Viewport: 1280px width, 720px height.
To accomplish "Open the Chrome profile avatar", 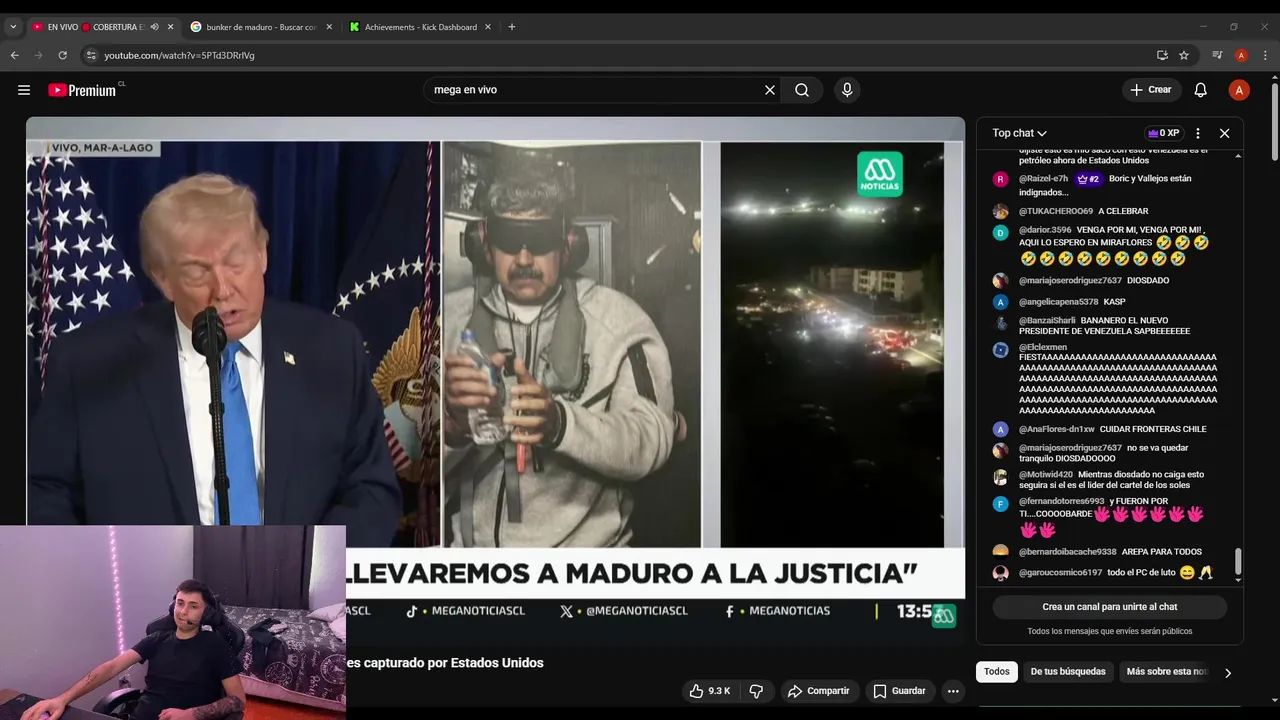I will [x=1241, y=55].
